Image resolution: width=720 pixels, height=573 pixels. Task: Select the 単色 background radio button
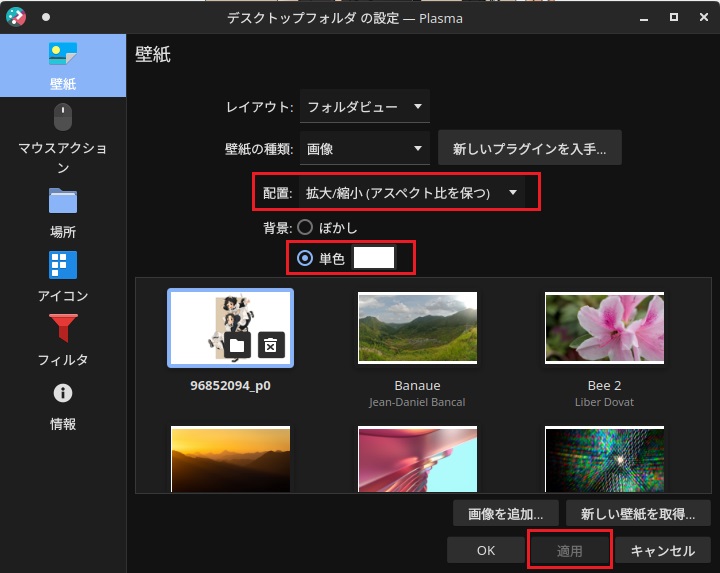coord(305,258)
